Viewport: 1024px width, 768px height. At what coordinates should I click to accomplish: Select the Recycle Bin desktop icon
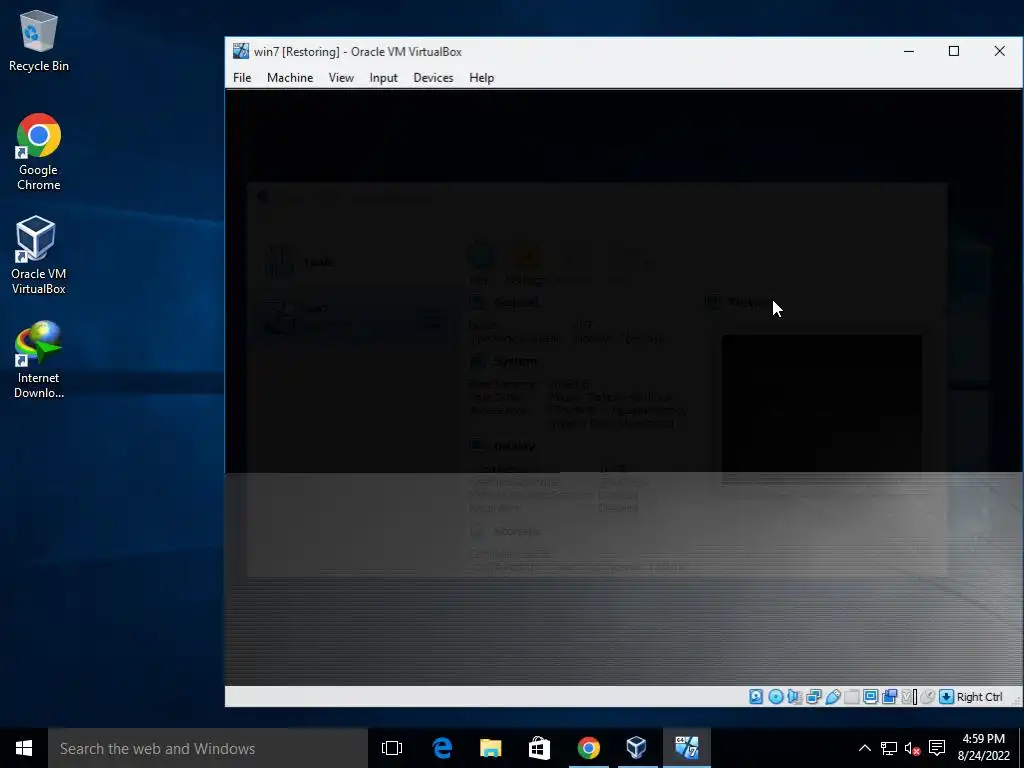point(39,40)
